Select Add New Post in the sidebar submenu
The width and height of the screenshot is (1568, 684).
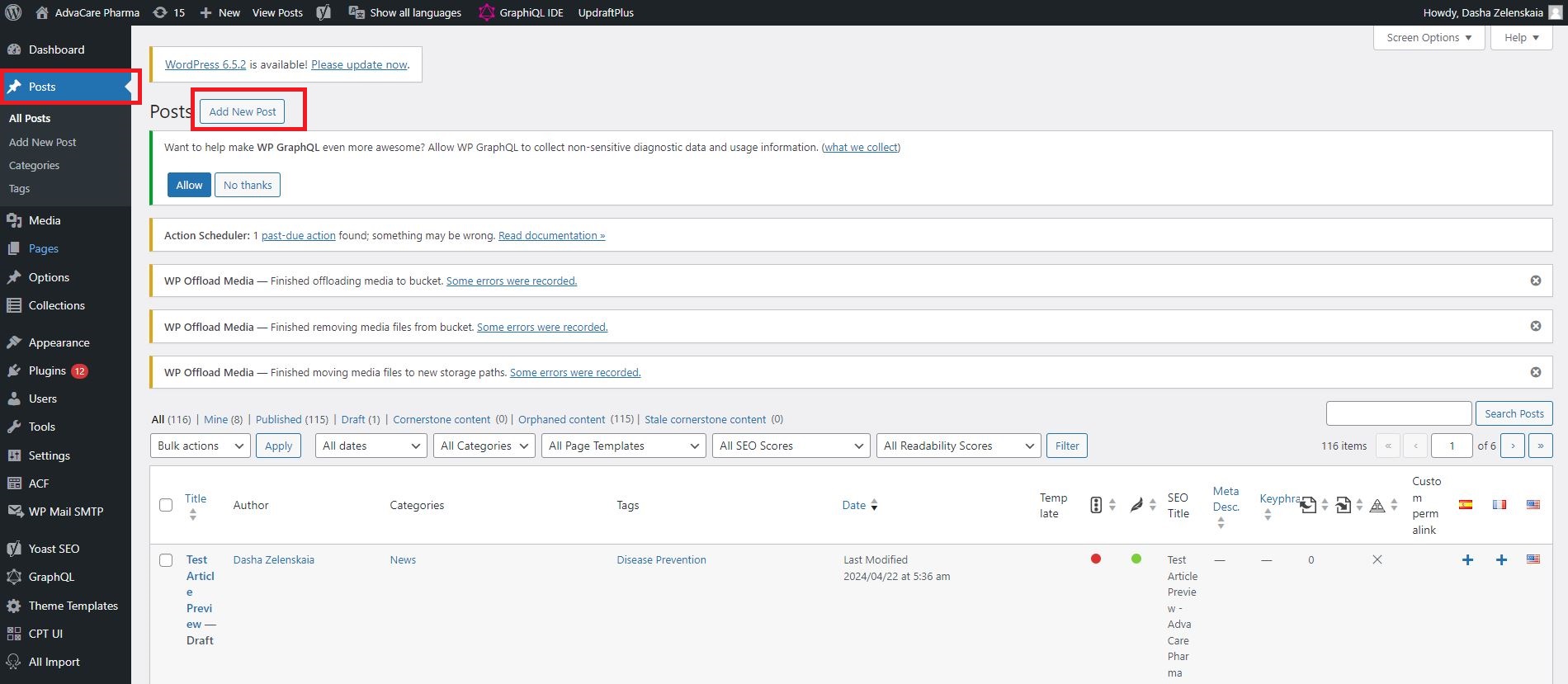tap(42, 142)
